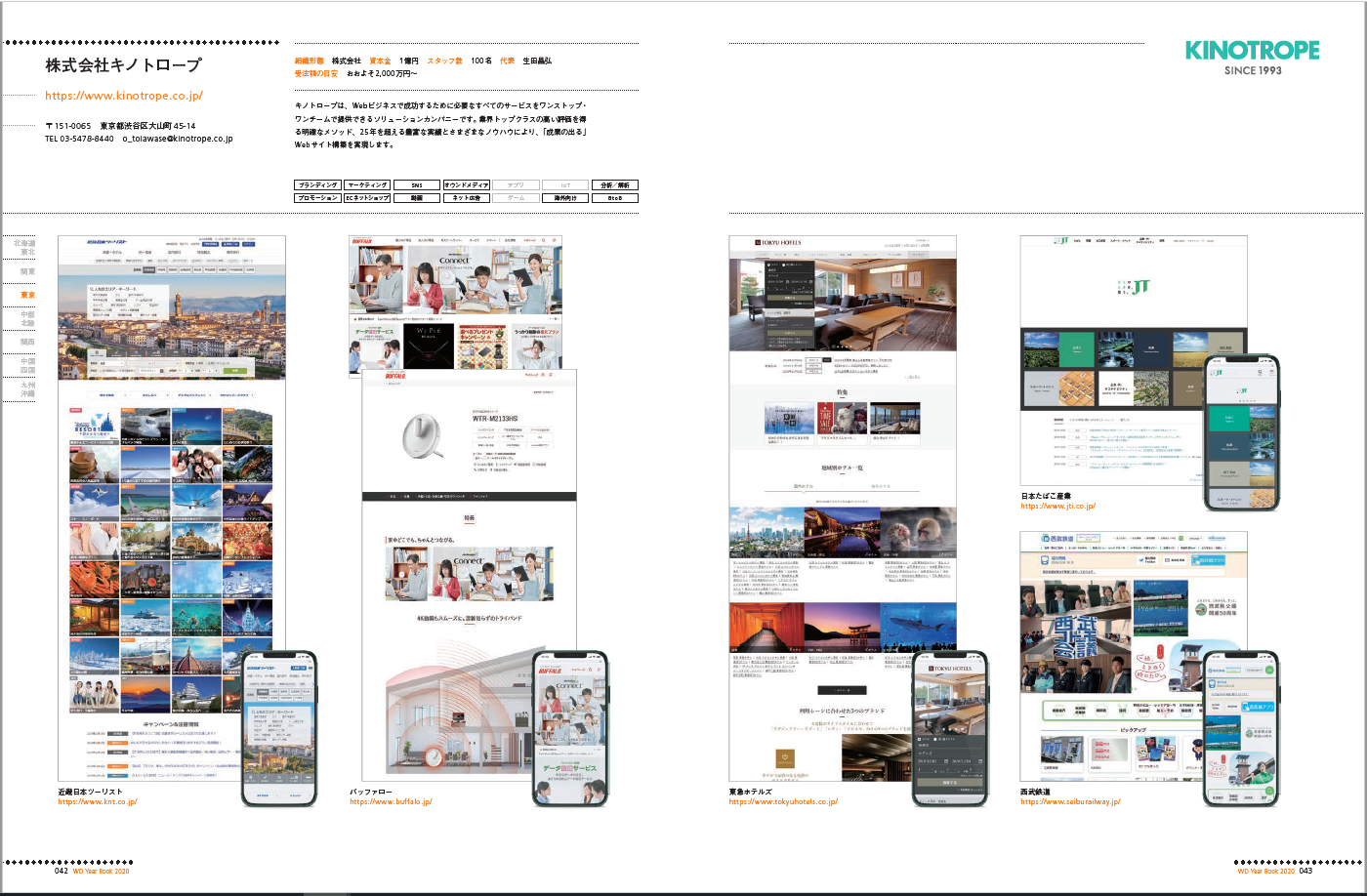
Task: Enable the grayed-out IoT tag
Action: point(564,184)
